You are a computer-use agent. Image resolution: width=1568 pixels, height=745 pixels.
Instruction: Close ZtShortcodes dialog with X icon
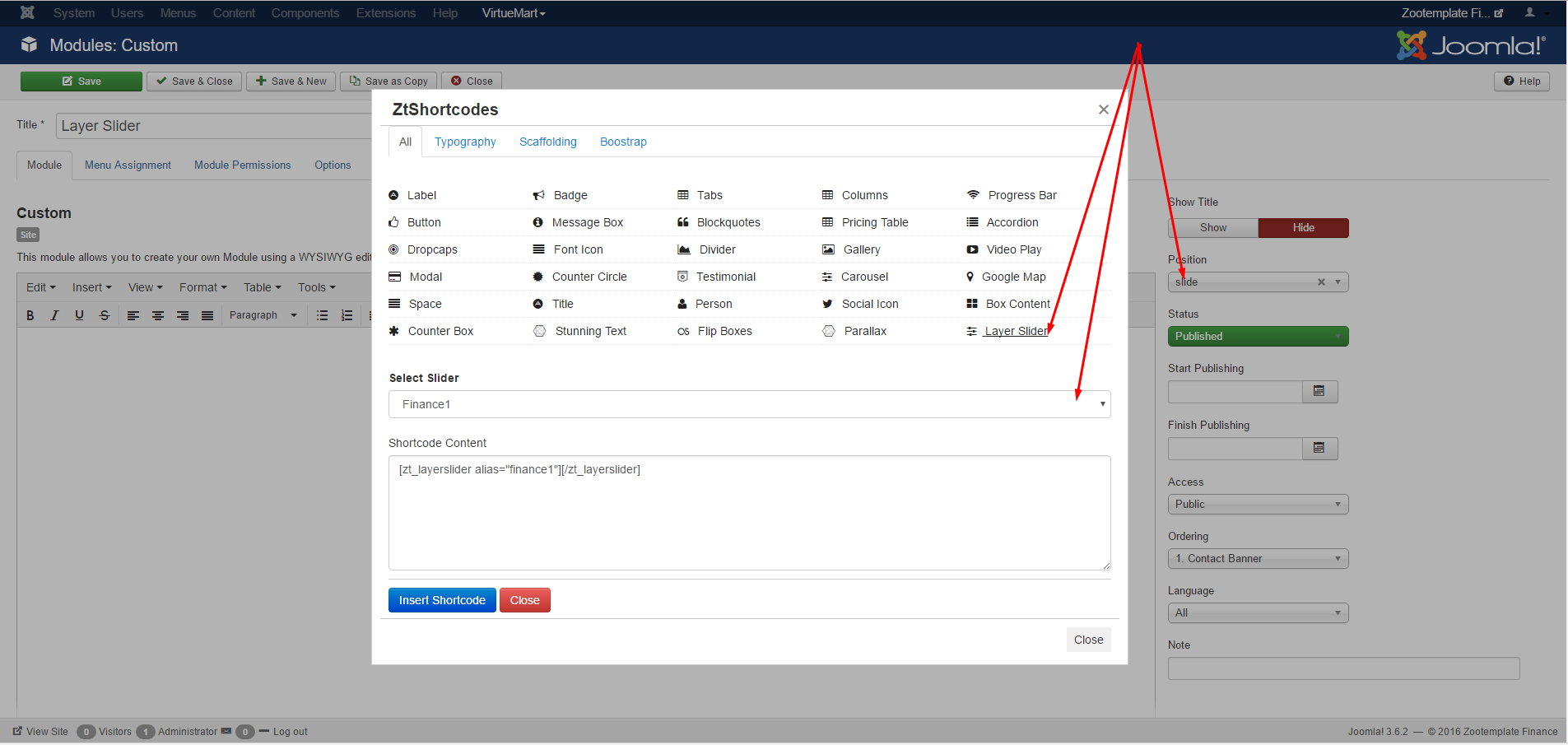coord(1104,109)
